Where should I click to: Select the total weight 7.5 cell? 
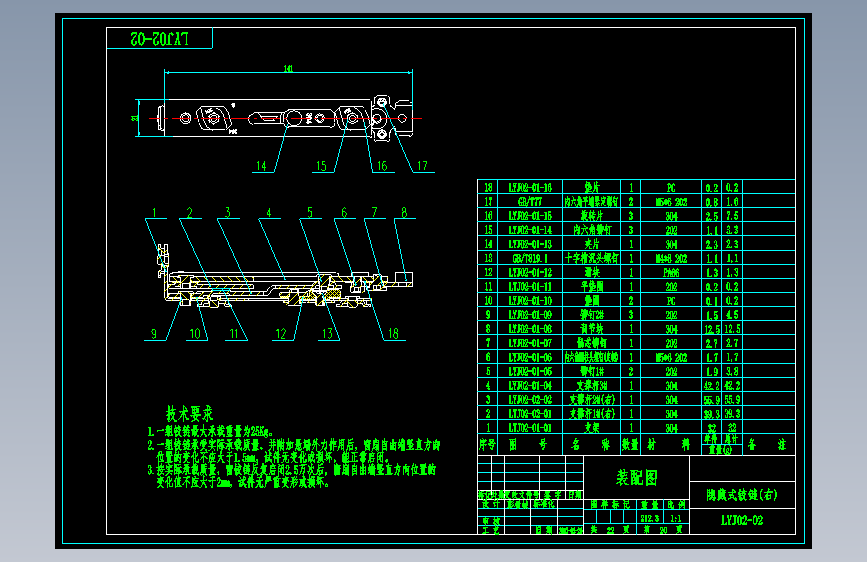[x=732, y=216]
